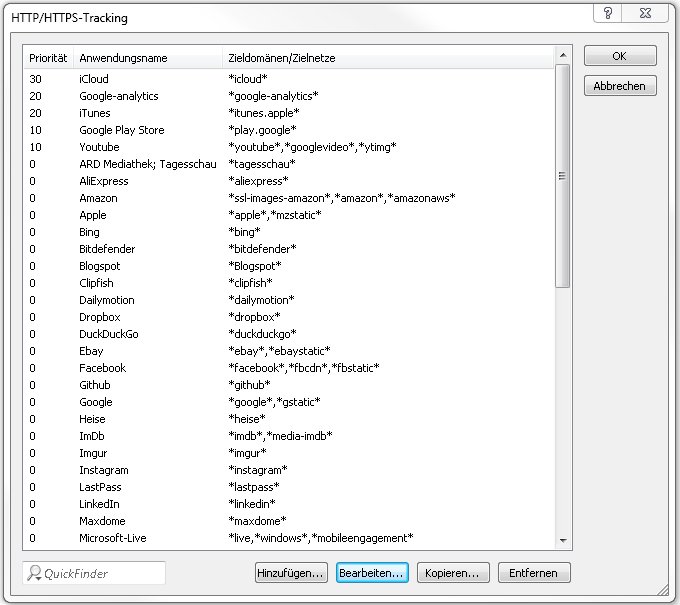680x605 pixels.
Task: Type in the QuickFinder search field
Action: point(100,573)
